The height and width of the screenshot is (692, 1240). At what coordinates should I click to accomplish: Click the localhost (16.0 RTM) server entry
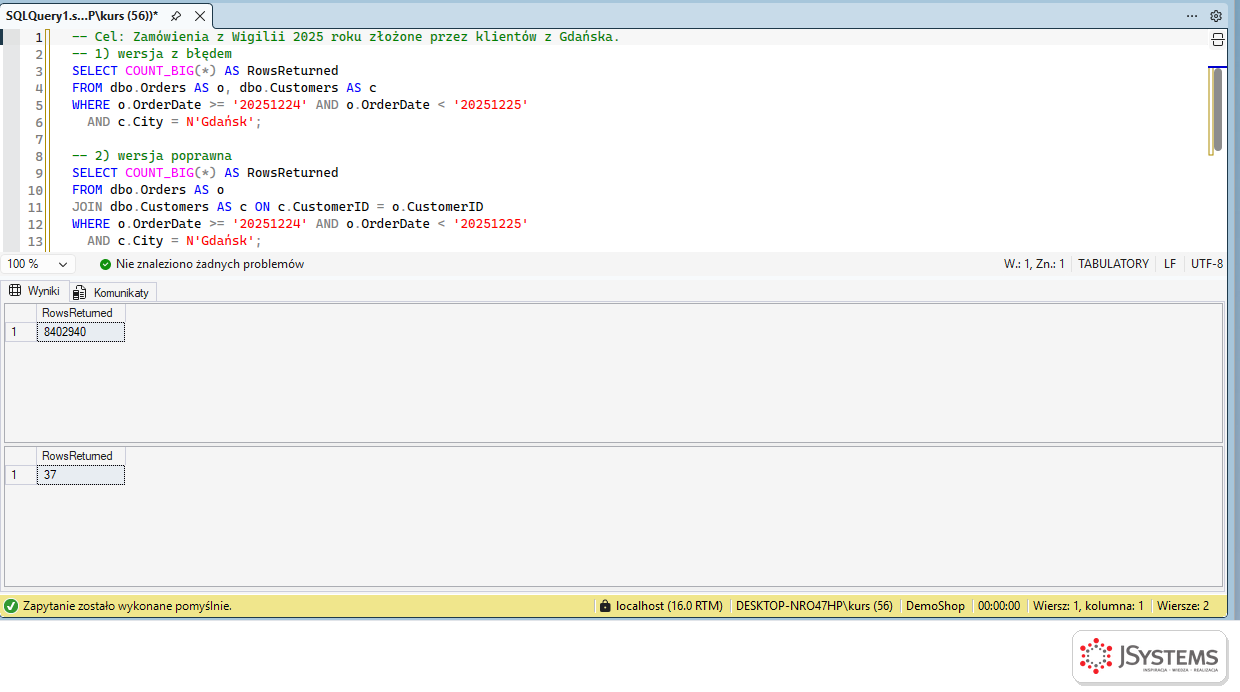point(669,606)
